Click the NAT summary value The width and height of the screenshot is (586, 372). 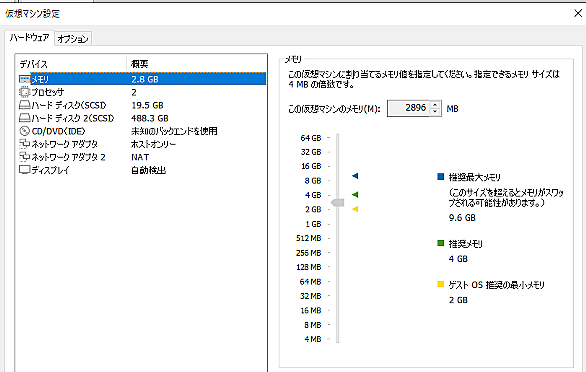tap(140, 157)
